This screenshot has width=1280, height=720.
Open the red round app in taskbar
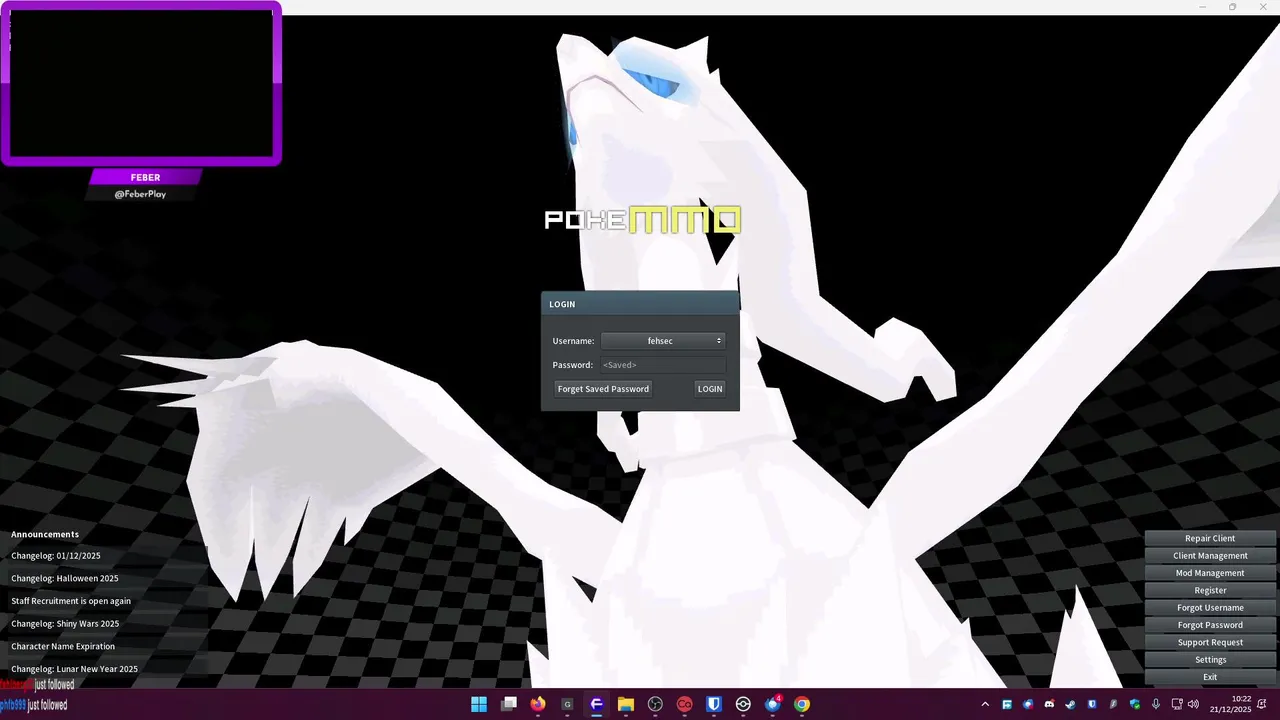point(684,704)
